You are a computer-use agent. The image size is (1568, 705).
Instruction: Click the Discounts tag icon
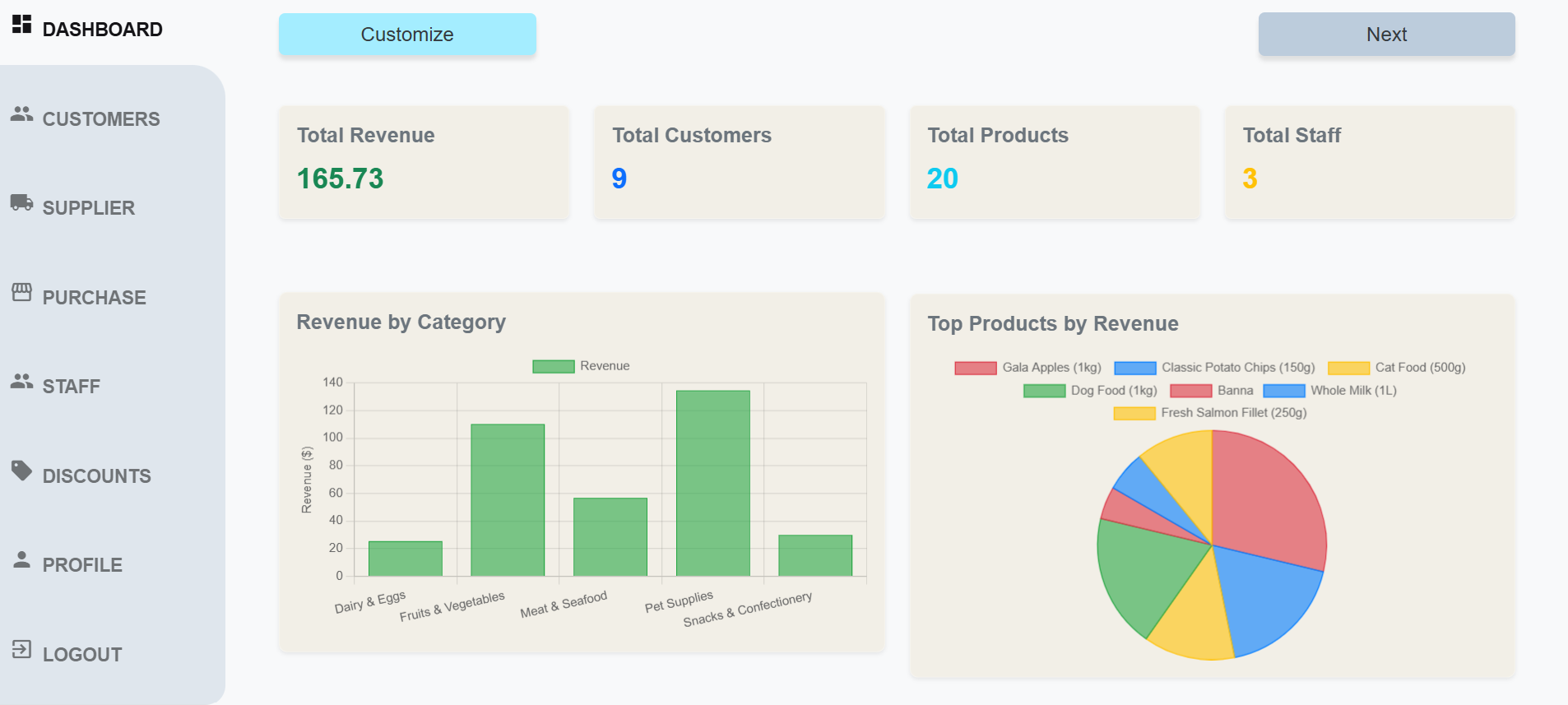(x=22, y=471)
